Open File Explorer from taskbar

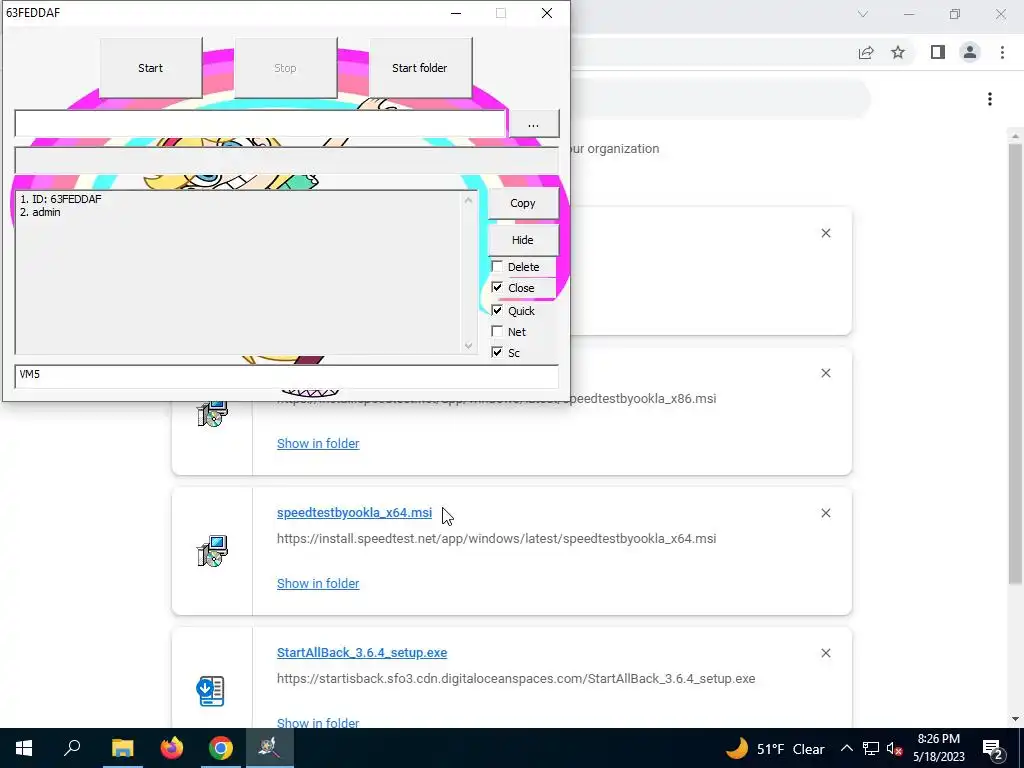[x=122, y=748]
